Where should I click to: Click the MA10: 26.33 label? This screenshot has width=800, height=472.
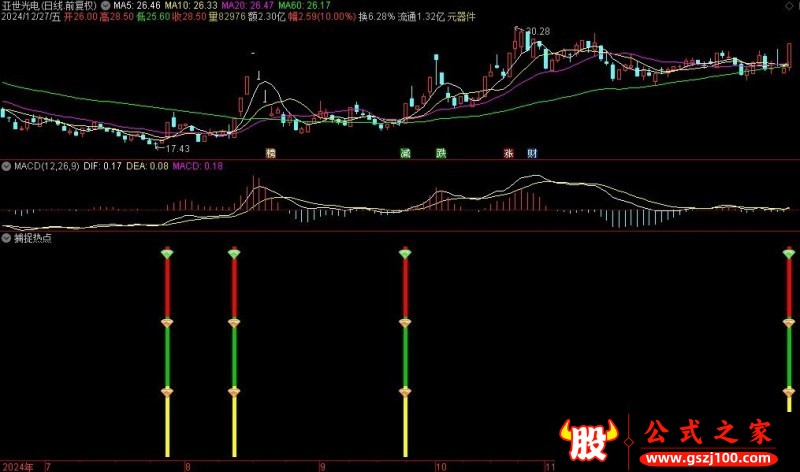coord(191,6)
